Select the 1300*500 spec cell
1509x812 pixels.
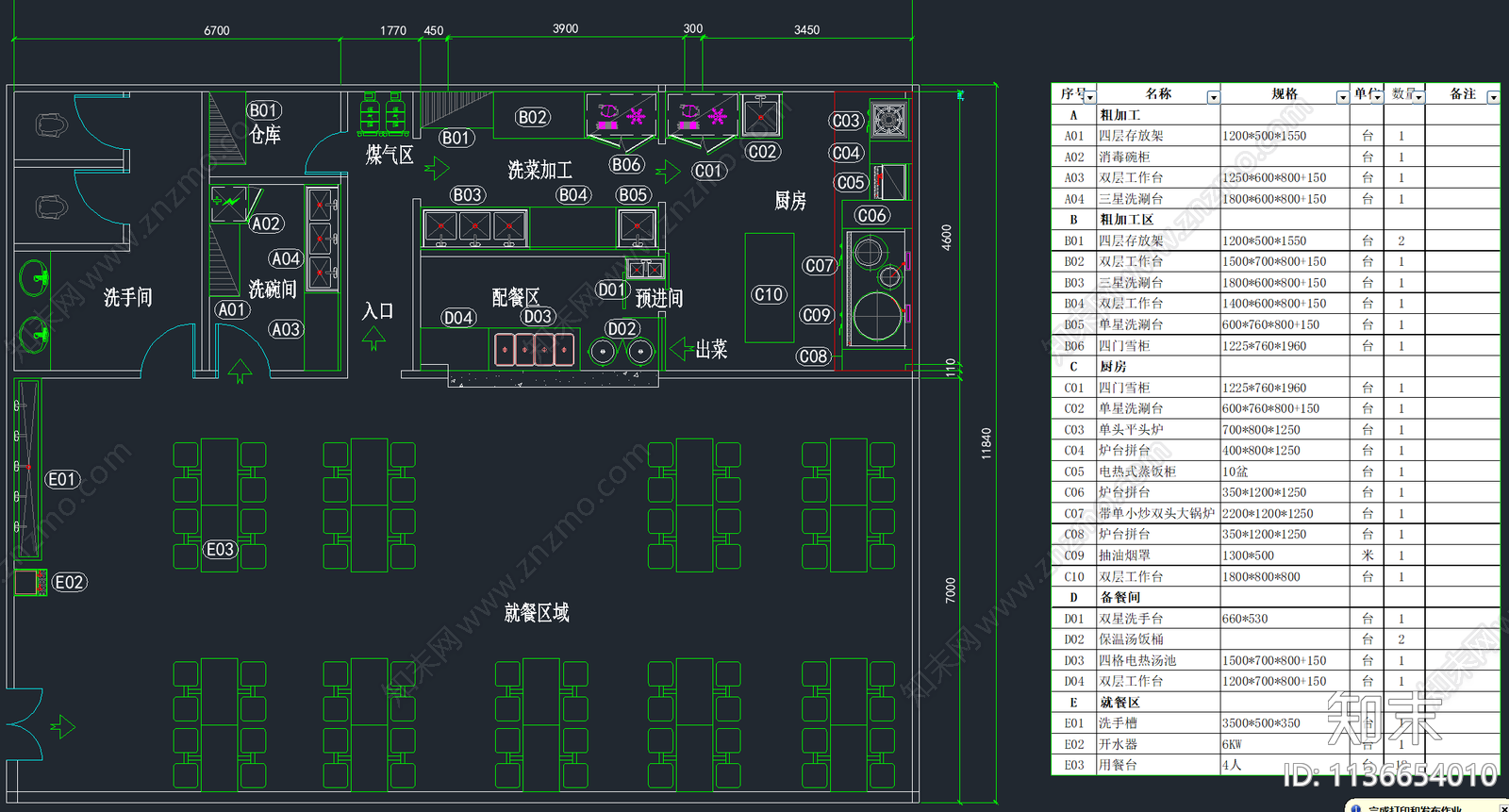(x=1285, y=555)
